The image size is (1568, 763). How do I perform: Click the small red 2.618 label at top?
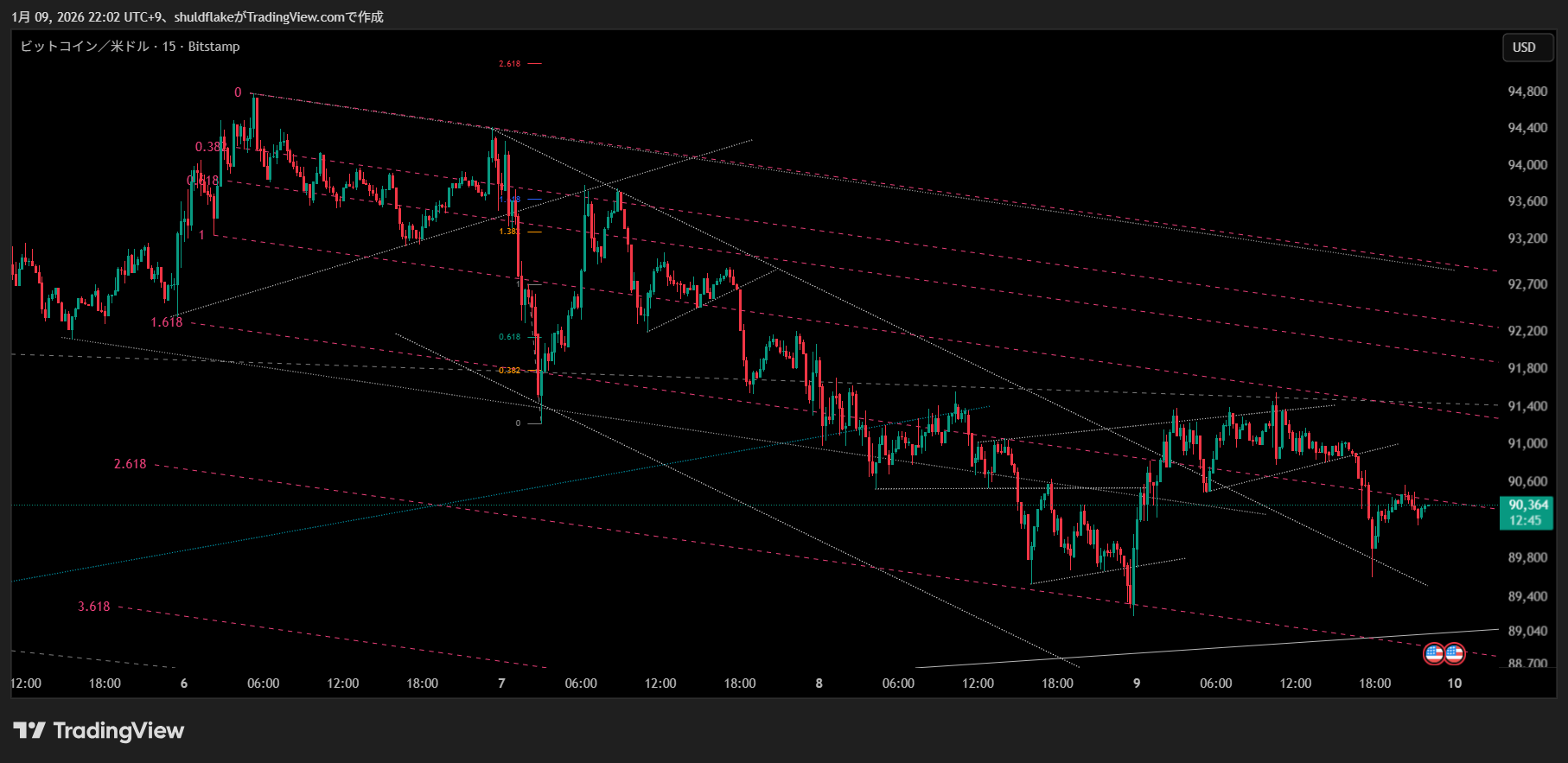coord(510,64)
